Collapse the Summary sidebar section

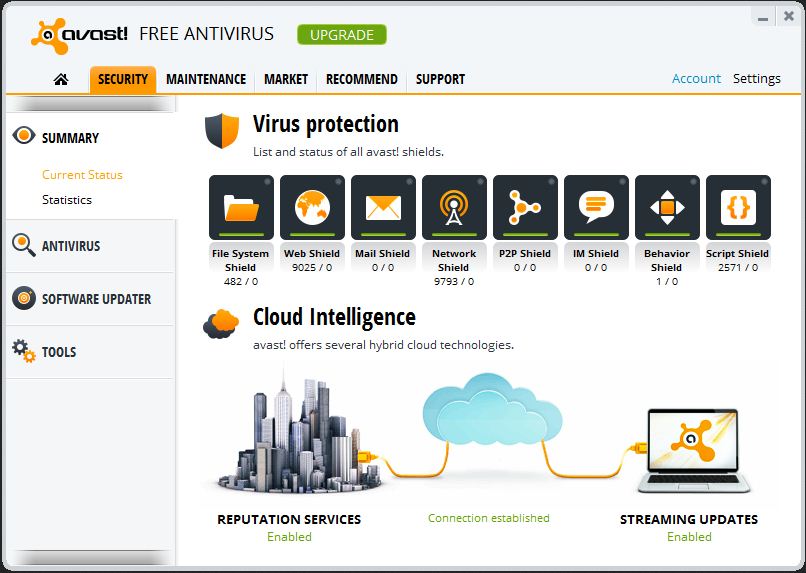pos(90,137)
